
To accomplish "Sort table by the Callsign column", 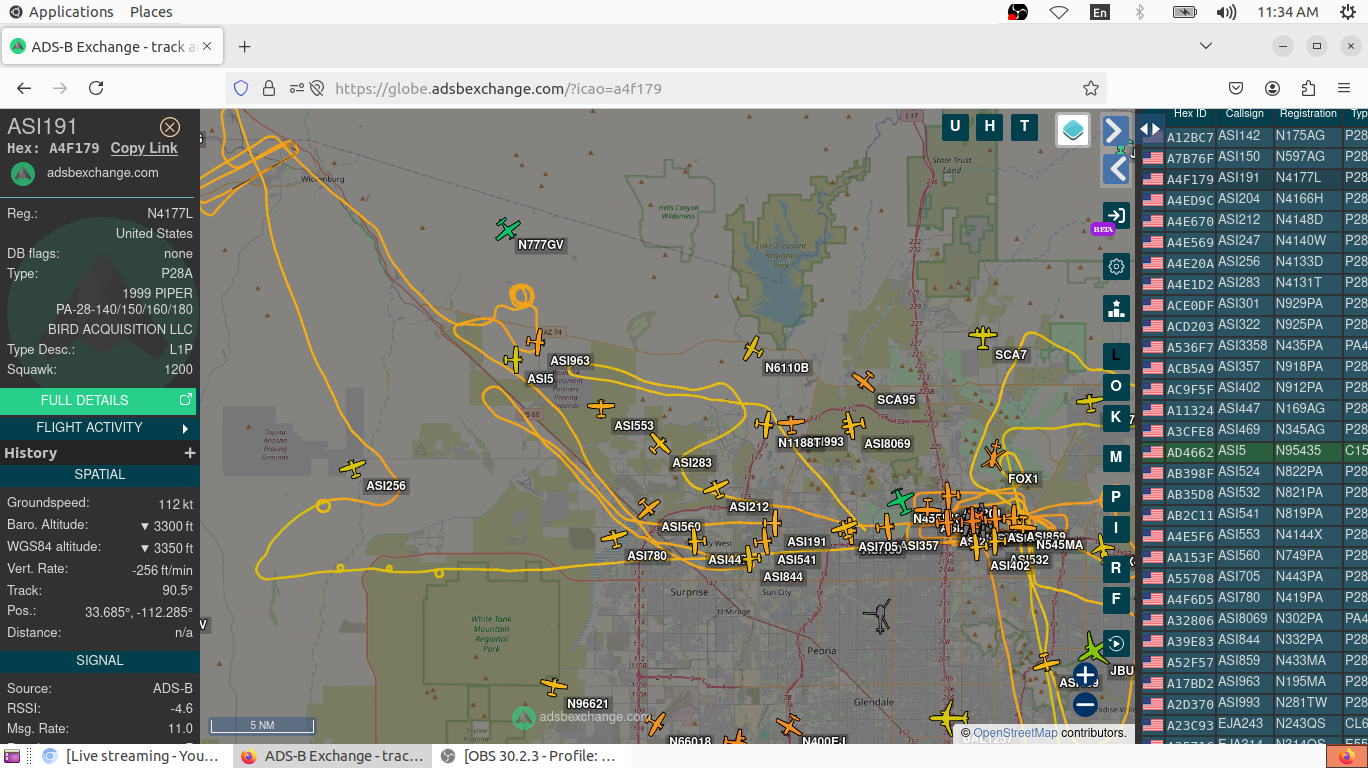I will [1245, 114].
